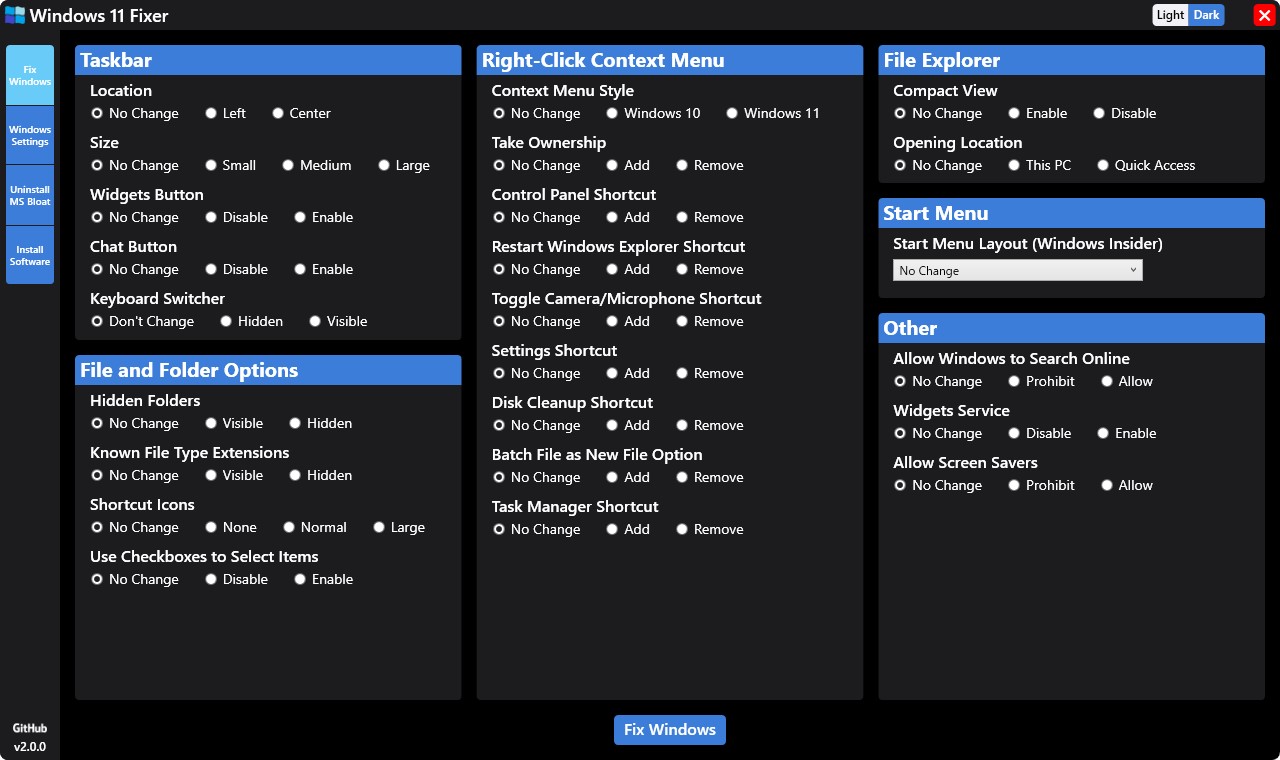Set Keyboard Switcher to Hidden
The width and height of the screenshot is (1280, 760).
[252, 321]
